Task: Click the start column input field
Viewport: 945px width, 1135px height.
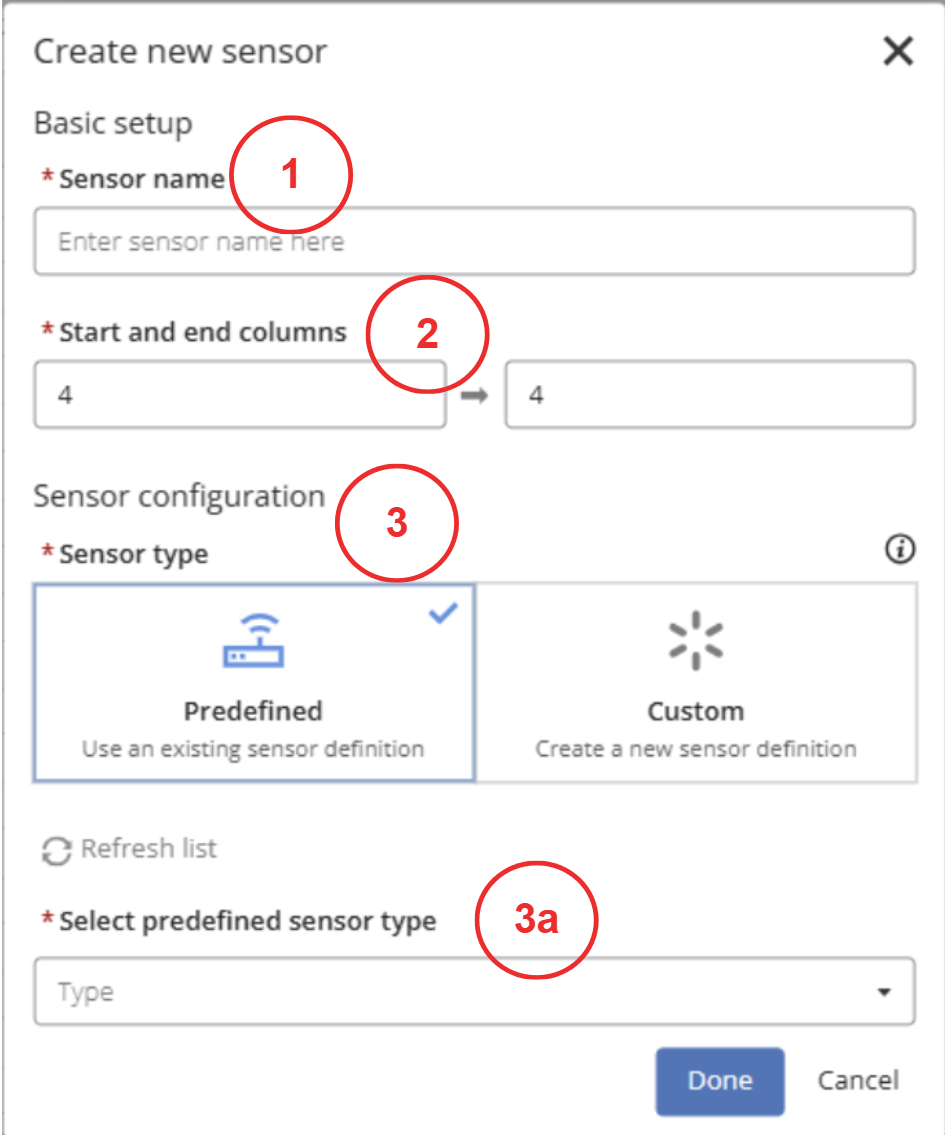Action: (x=239, y=395)
